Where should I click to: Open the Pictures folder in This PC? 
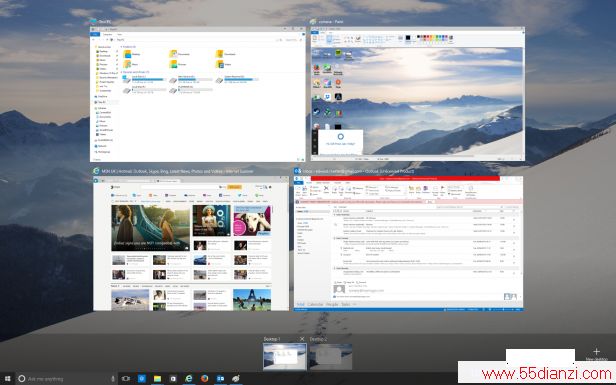click(x=178, y=64)
